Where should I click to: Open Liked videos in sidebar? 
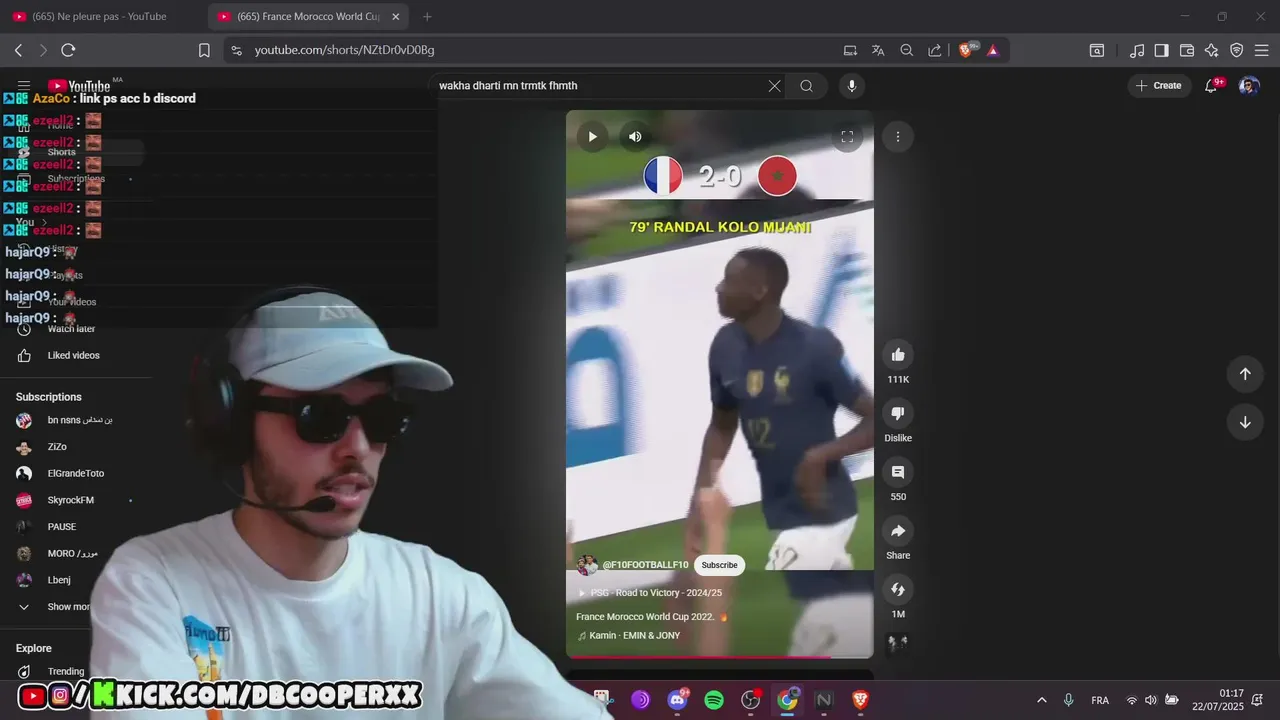(x=76, y=356)
